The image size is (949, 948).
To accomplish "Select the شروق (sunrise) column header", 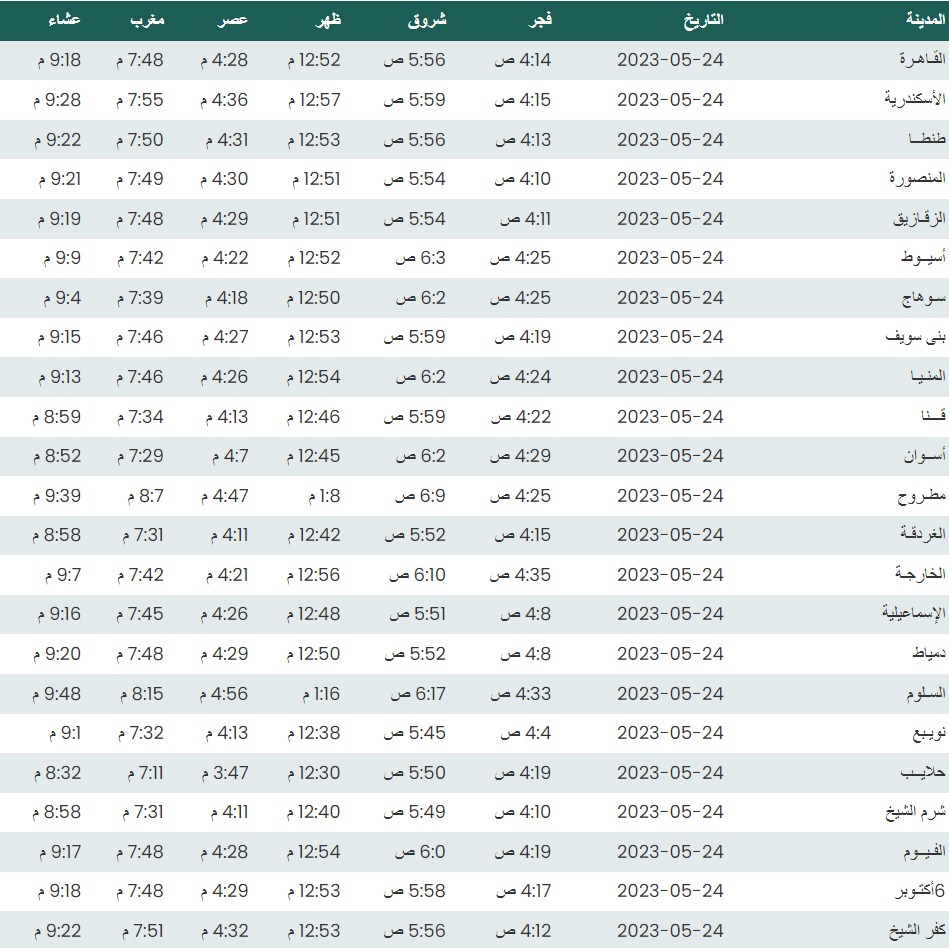I will 428,20.
